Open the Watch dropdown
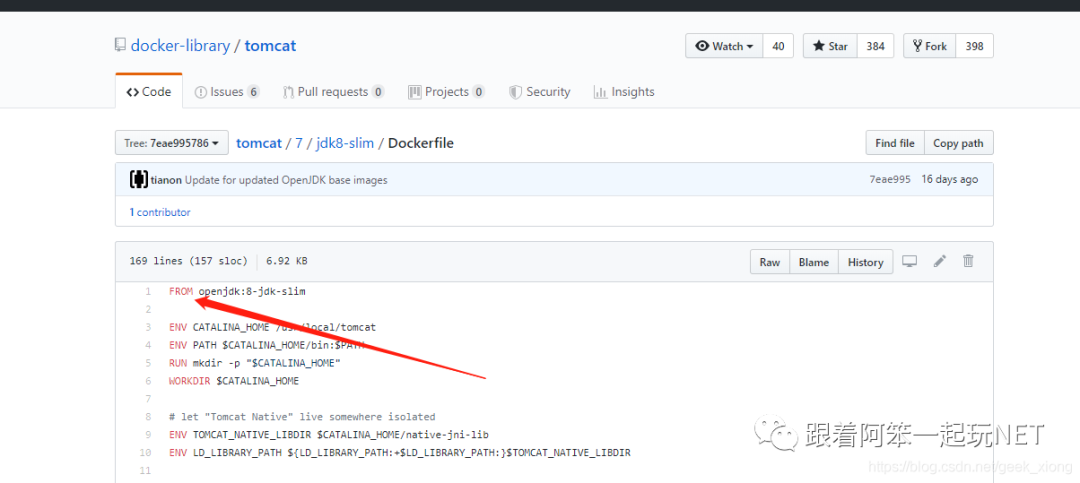Viewport: 1080px width, 483px height. tap(724, 46)
